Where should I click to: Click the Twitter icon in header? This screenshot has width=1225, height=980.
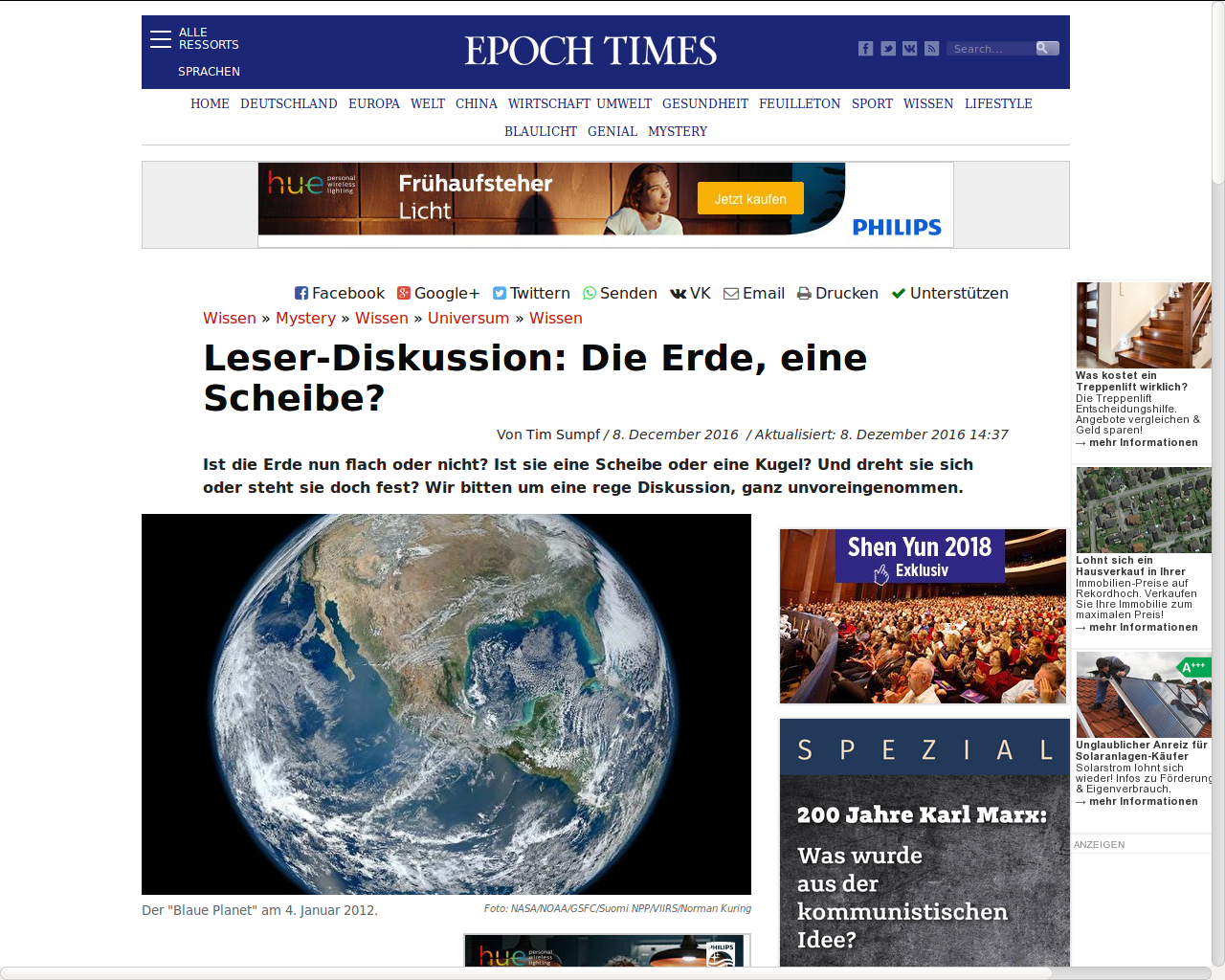[888, 49]
